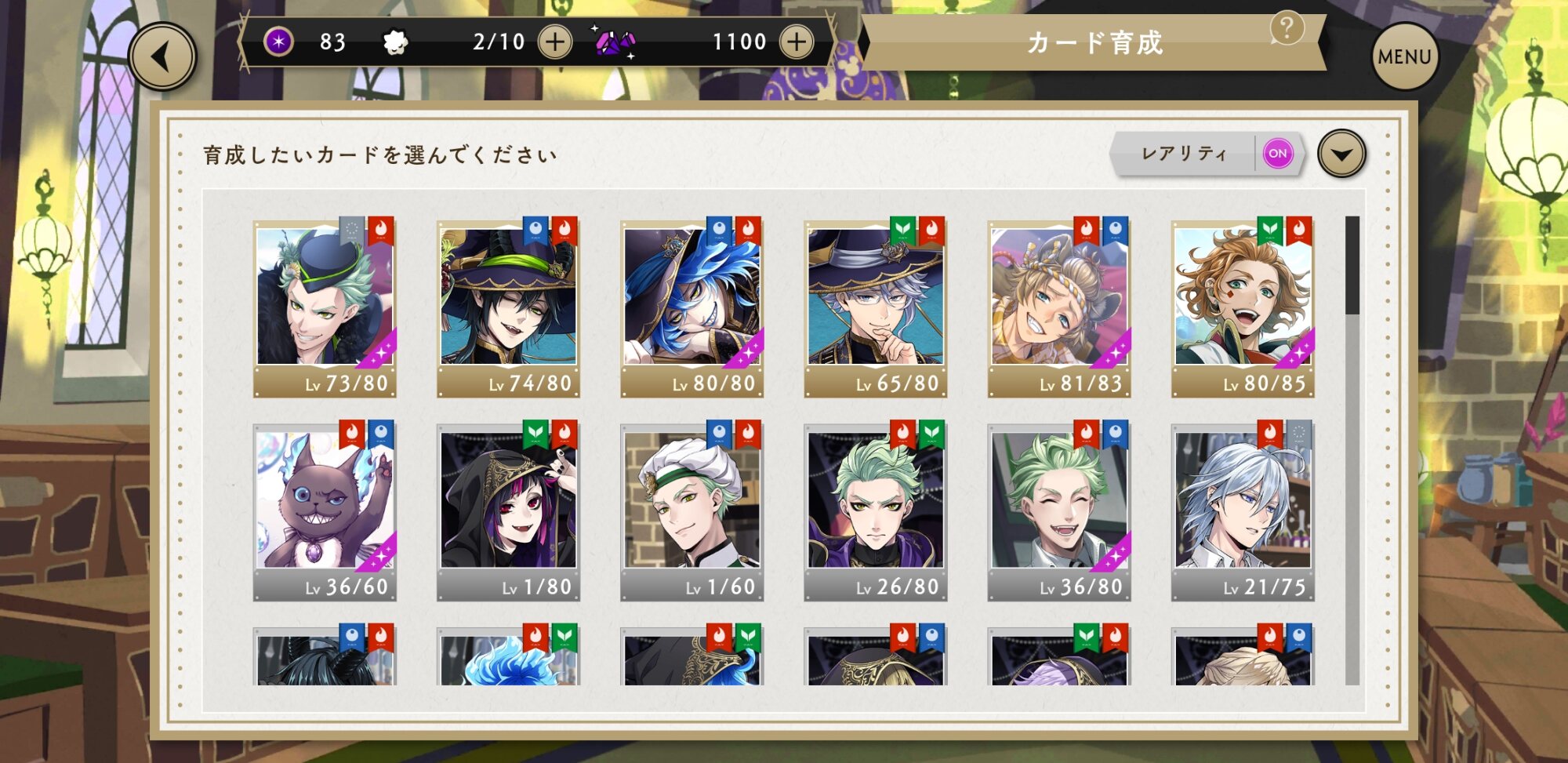The height and width of the screenshot is (763, 1568).
Task: Tap the white cookie stamina icon
Action: [x=396, y=42]
